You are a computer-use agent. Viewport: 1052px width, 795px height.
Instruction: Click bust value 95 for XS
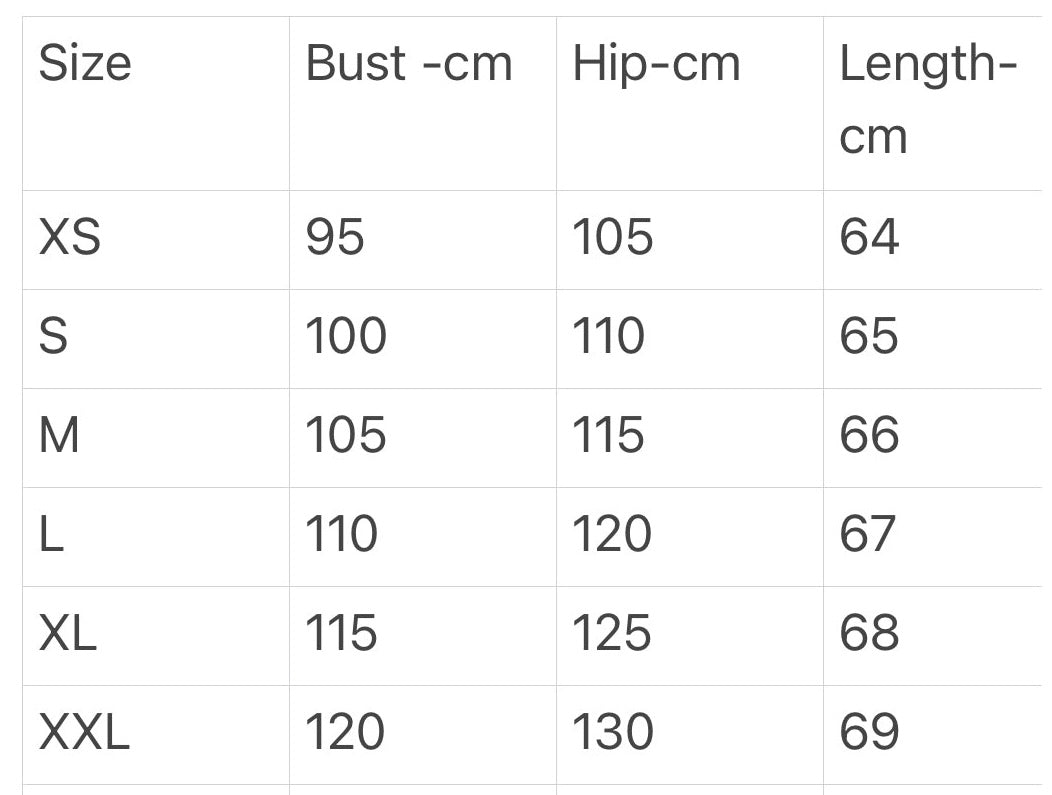[335, 237]
